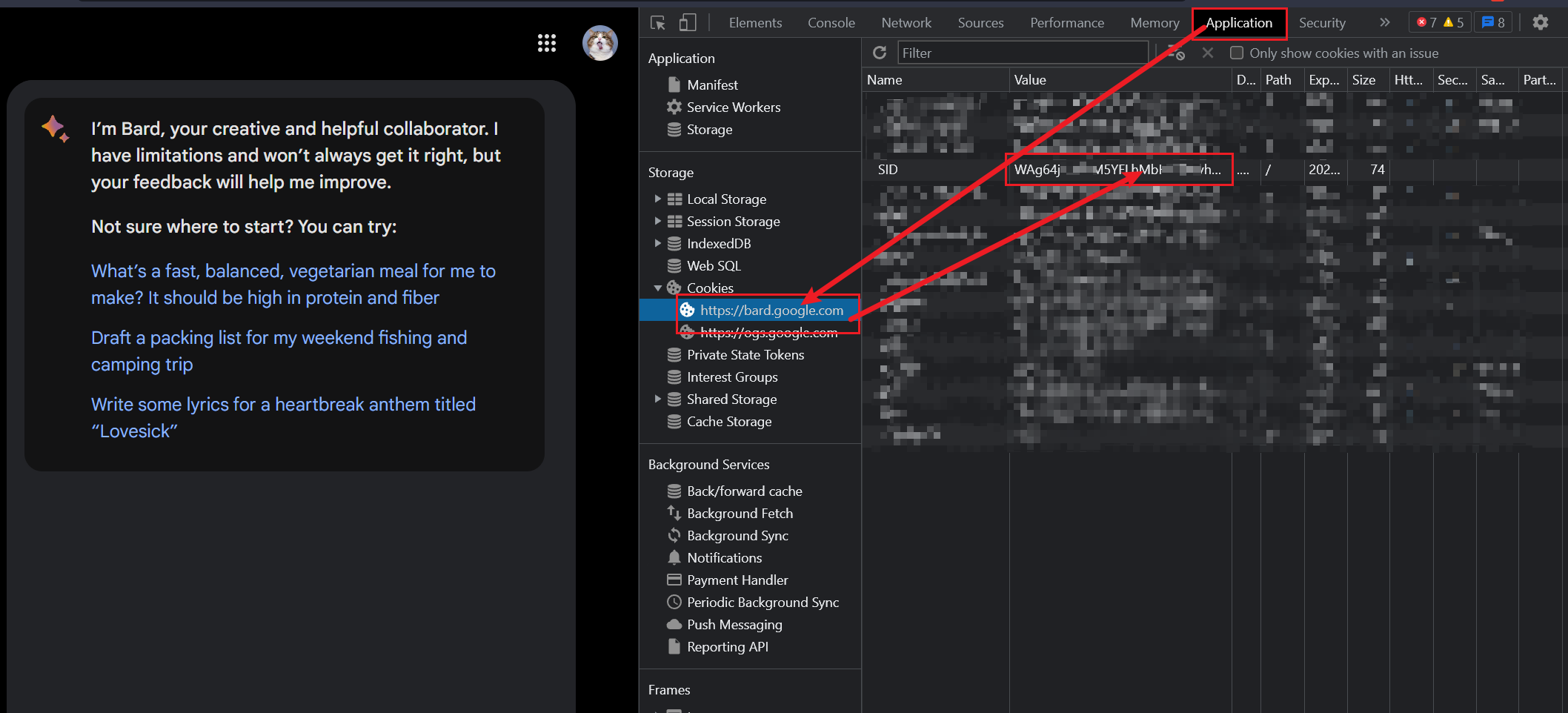Screen dimensions: 1568x713
Task: Switch to the Performance tab
Action: point(1067,23)
